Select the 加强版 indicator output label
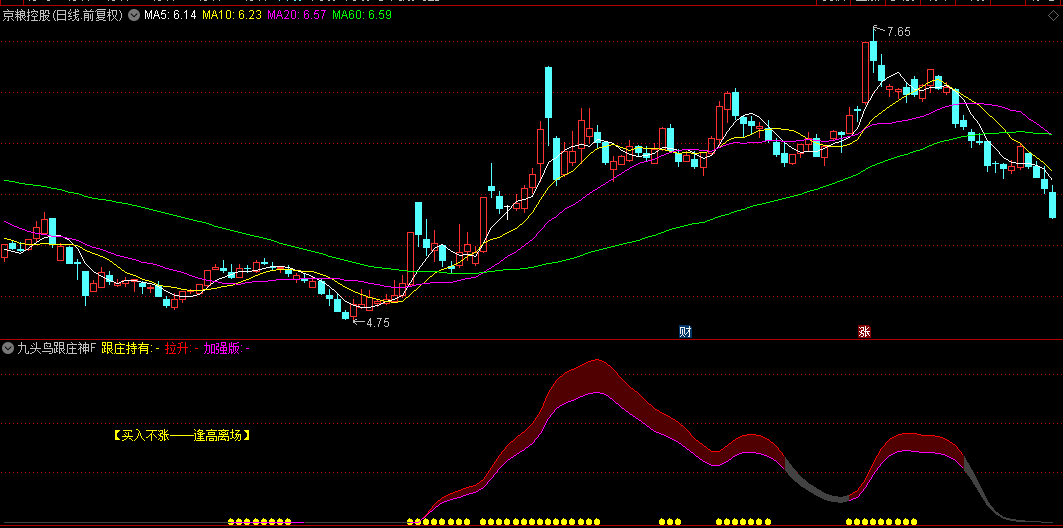Viewport: 1063px width, 528px height. (x=226, y=348)
